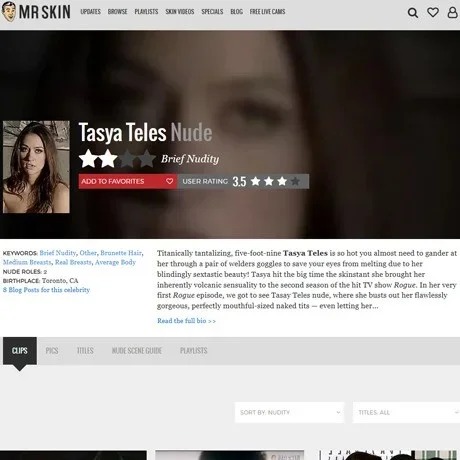
Task: Go to the Blog
Action: click(236, 12)
